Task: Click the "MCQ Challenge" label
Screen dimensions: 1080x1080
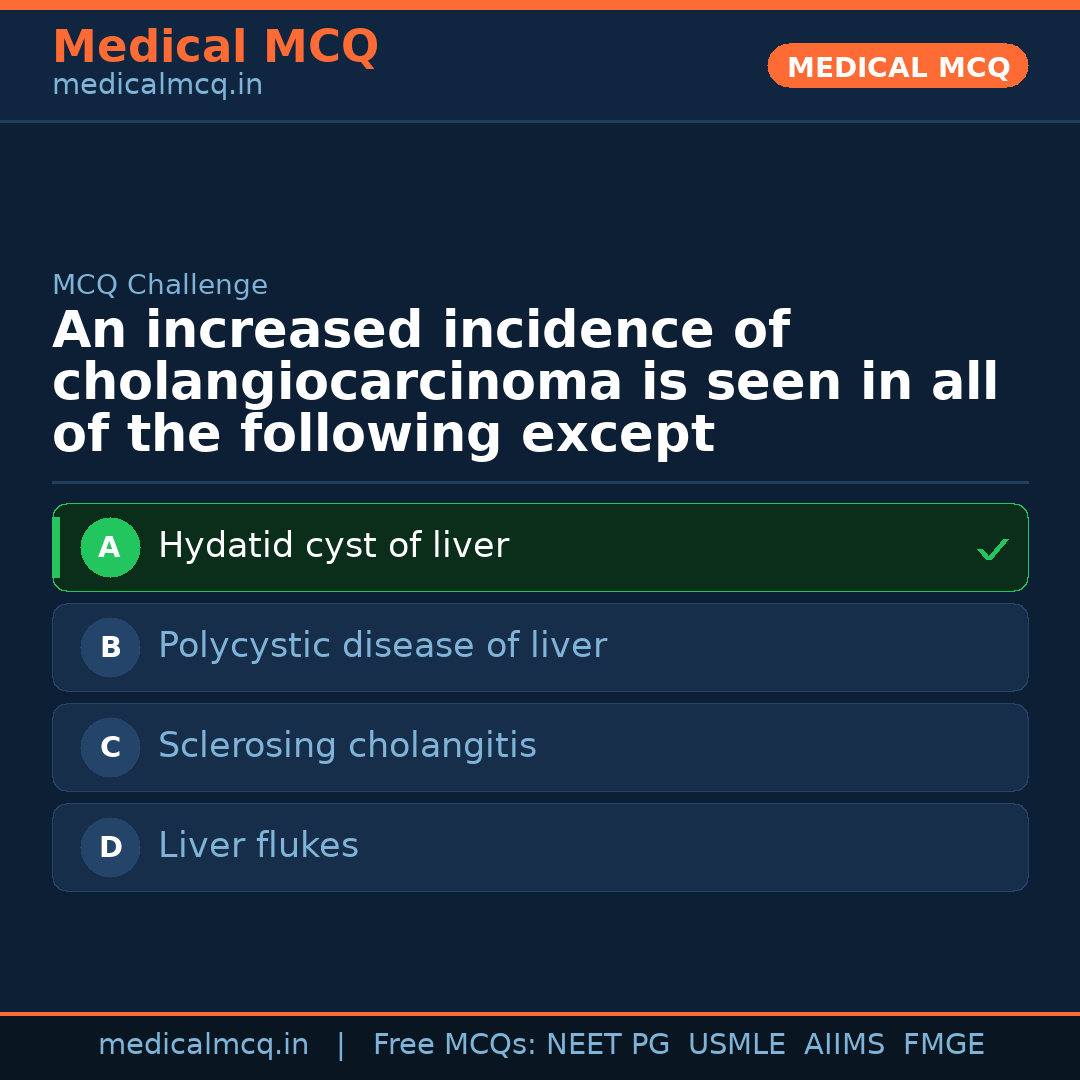Action: [x=160, y=285]
